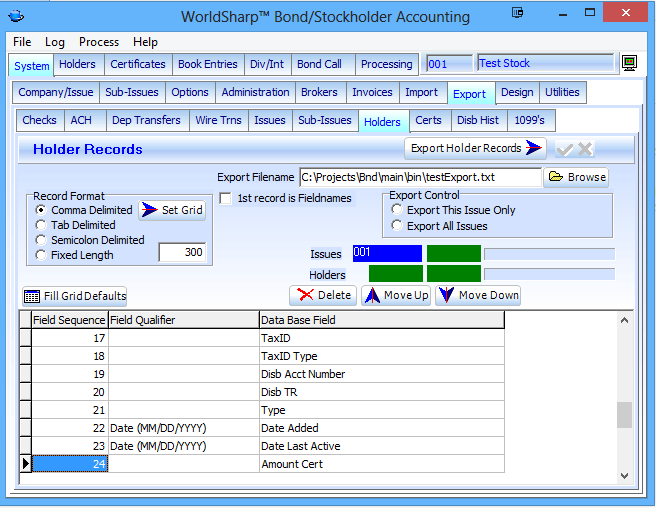Click the monitor icon beside Test Stock
This screenshot has height=508, width=656.
pos(629,64)
